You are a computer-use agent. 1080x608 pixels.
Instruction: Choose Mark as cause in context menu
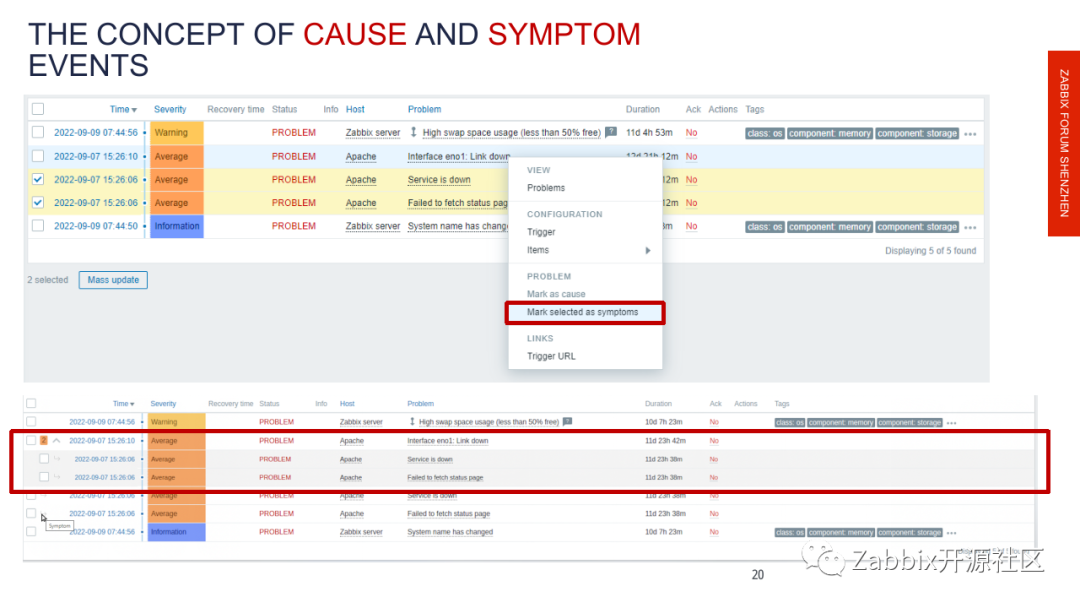pos(556,294)
